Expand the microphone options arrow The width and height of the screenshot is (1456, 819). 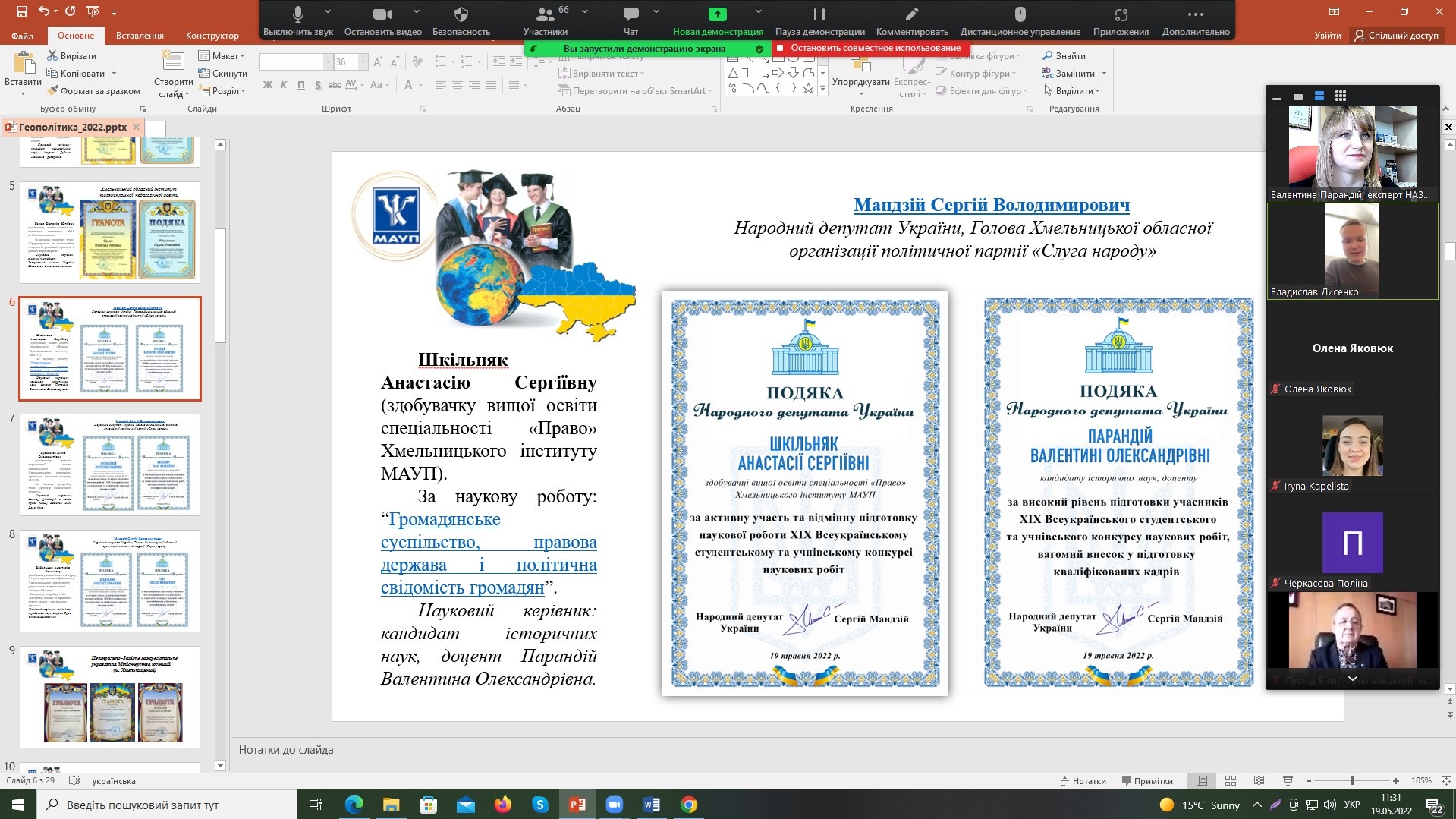(328, 12)
